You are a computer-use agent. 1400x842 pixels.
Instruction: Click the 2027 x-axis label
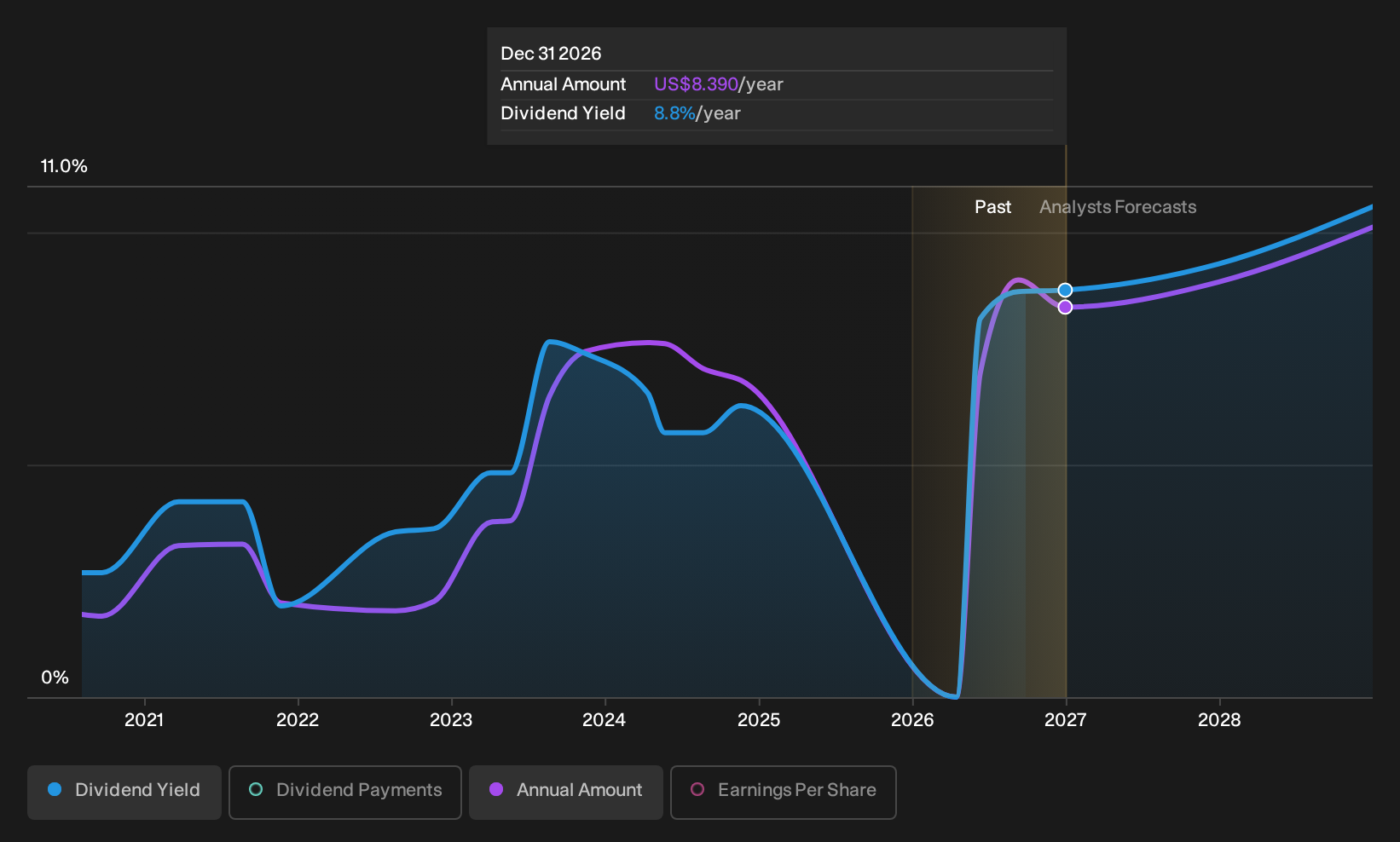(x=1066, y=720)
